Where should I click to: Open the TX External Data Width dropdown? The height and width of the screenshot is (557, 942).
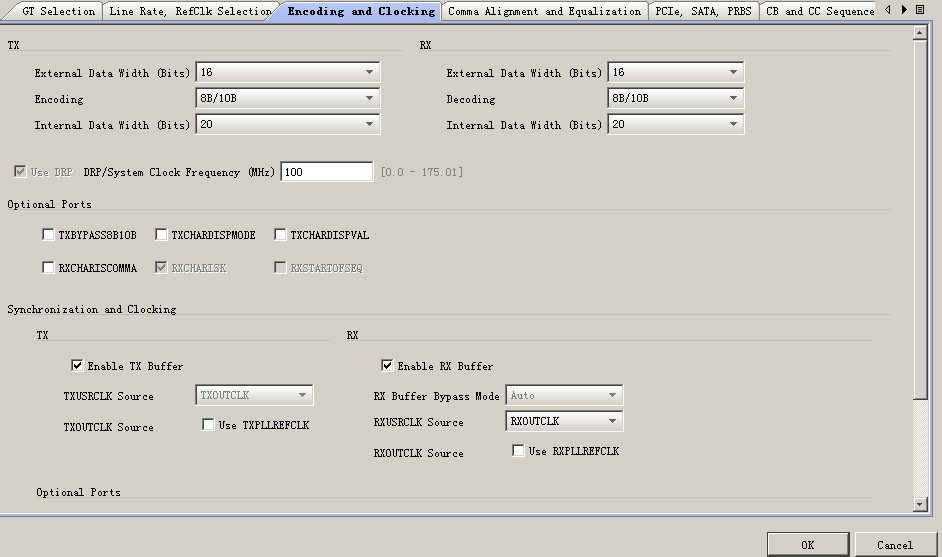(288, 72)
